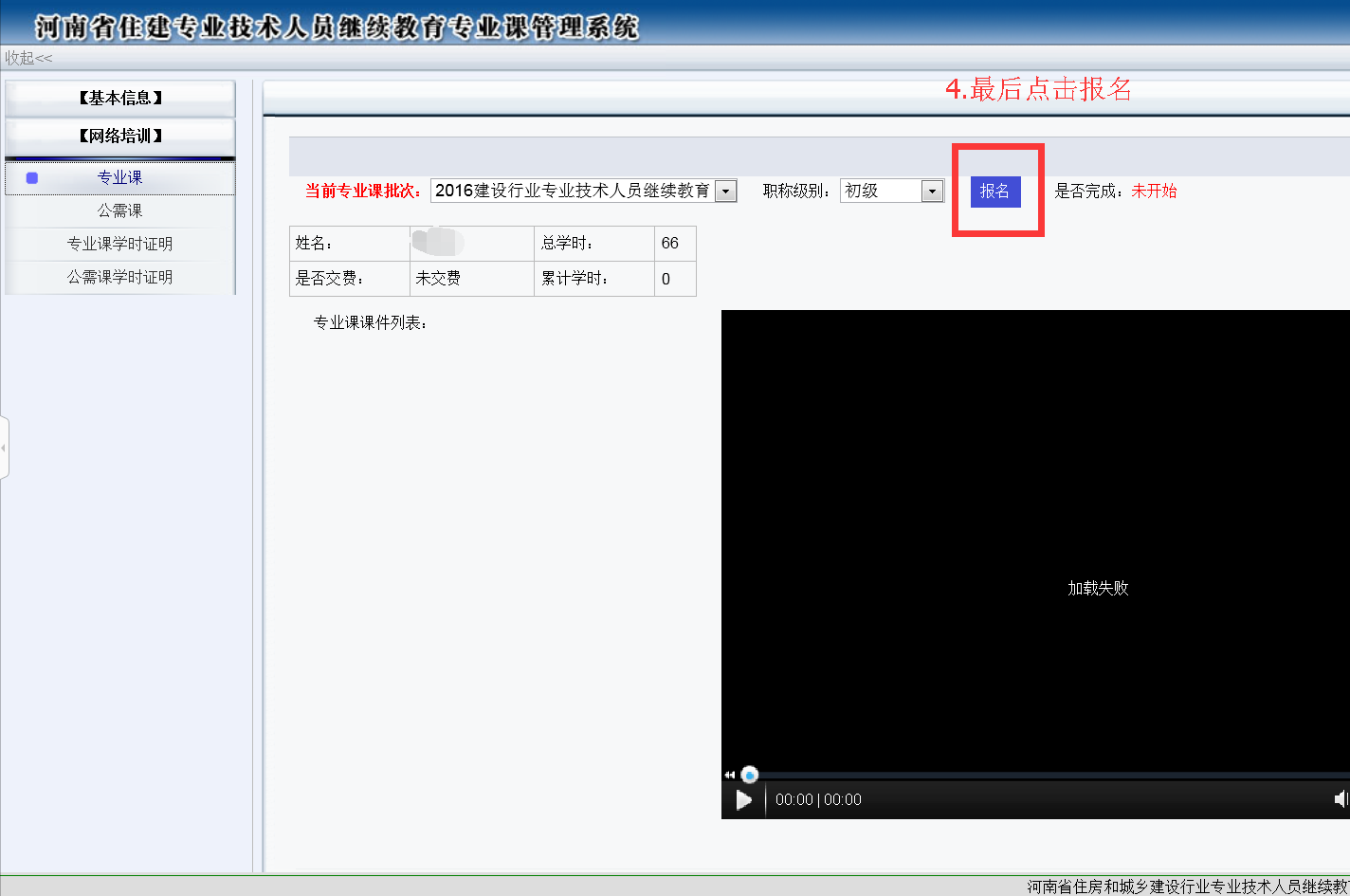Collapse sidebar using left edge handle
Viewport: 1350px width, 896px height.
click(x=4, y=448)
